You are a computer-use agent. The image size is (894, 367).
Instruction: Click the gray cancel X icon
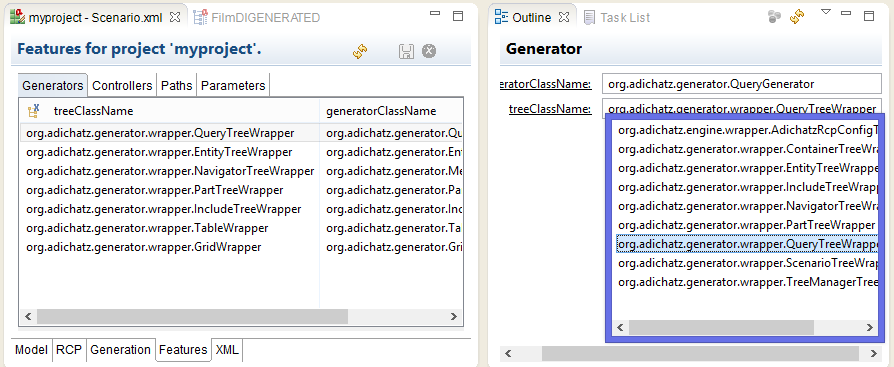tap(429, 51)
